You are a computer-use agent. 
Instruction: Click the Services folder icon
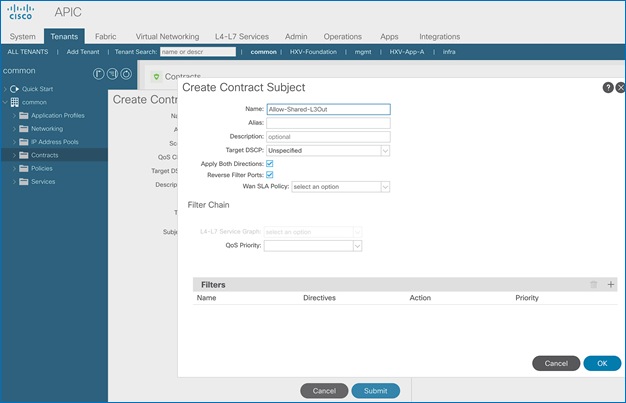tap(24, 181)
